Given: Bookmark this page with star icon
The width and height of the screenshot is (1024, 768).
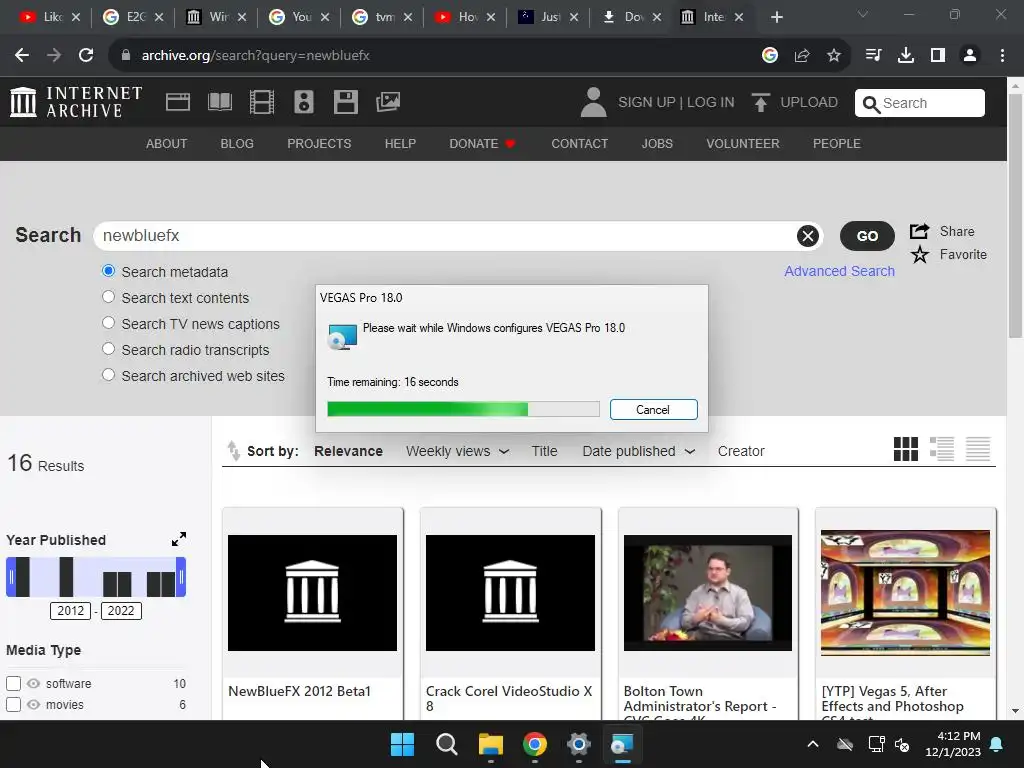Looking at the screenshot, I should [x=834, y=56].
